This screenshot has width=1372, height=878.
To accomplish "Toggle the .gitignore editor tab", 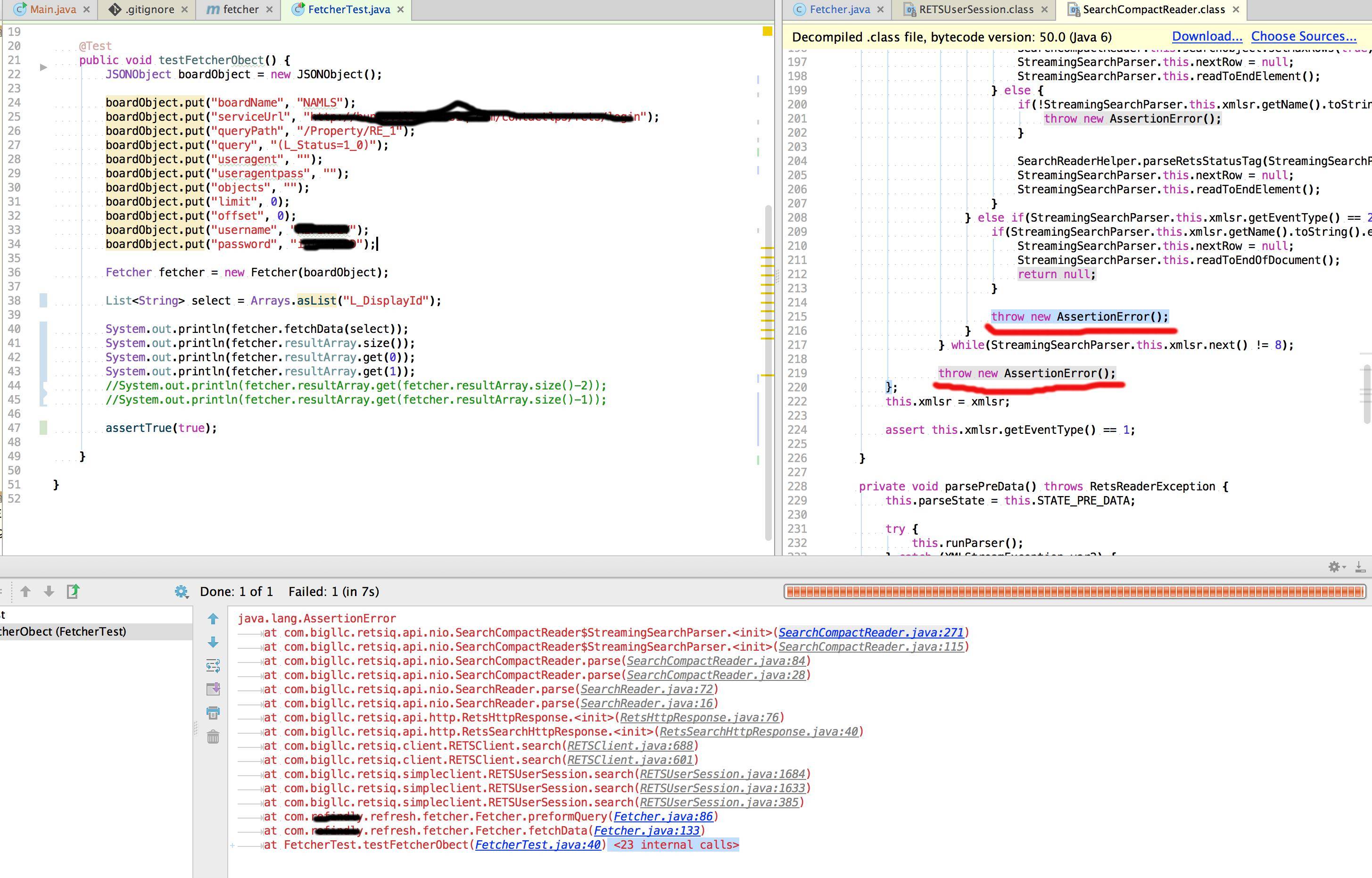I will click(141, 9).
